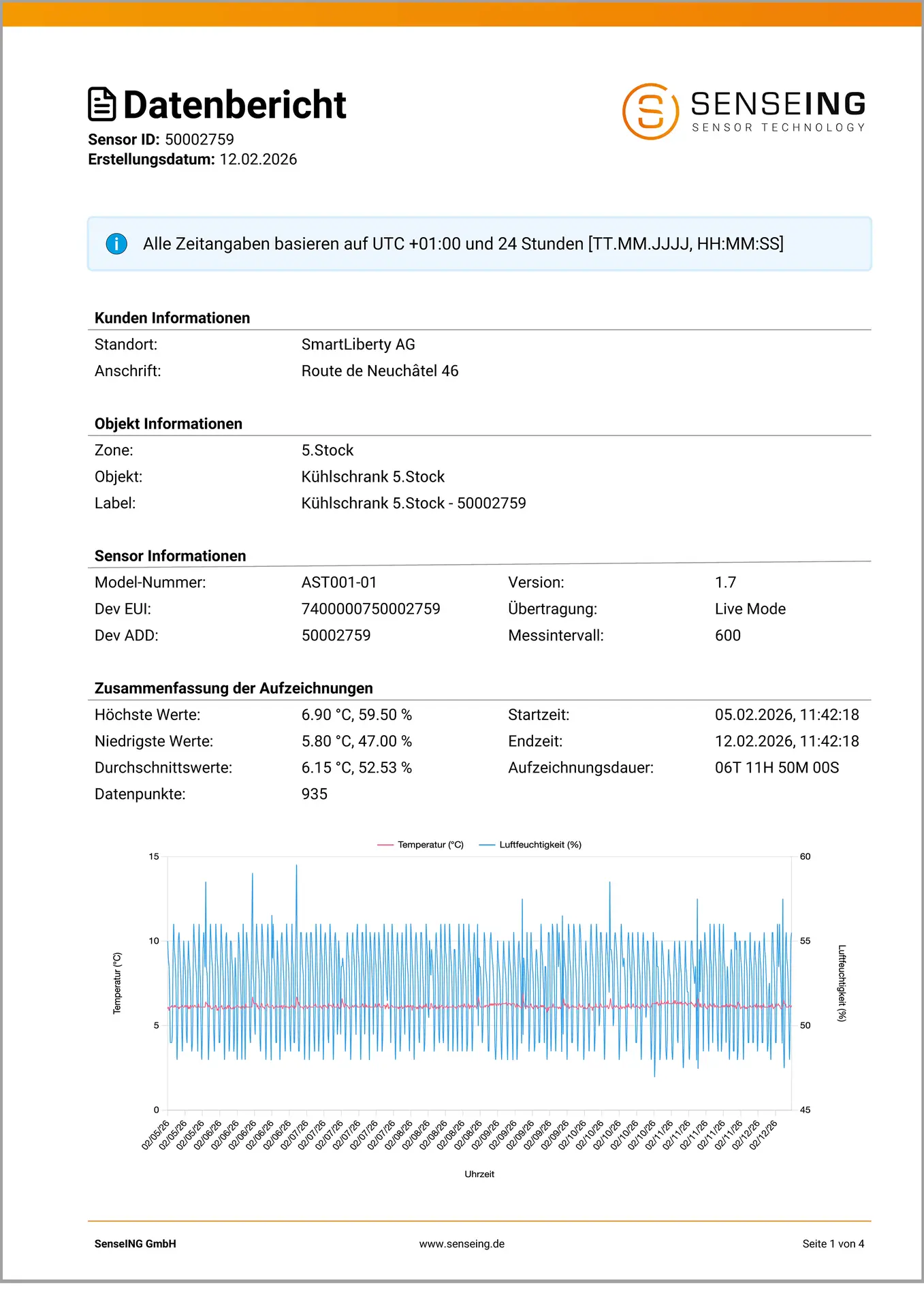
Task: Toggle the Luftfeuchtigkeit legend entry
Action: (x=531, y=845)
